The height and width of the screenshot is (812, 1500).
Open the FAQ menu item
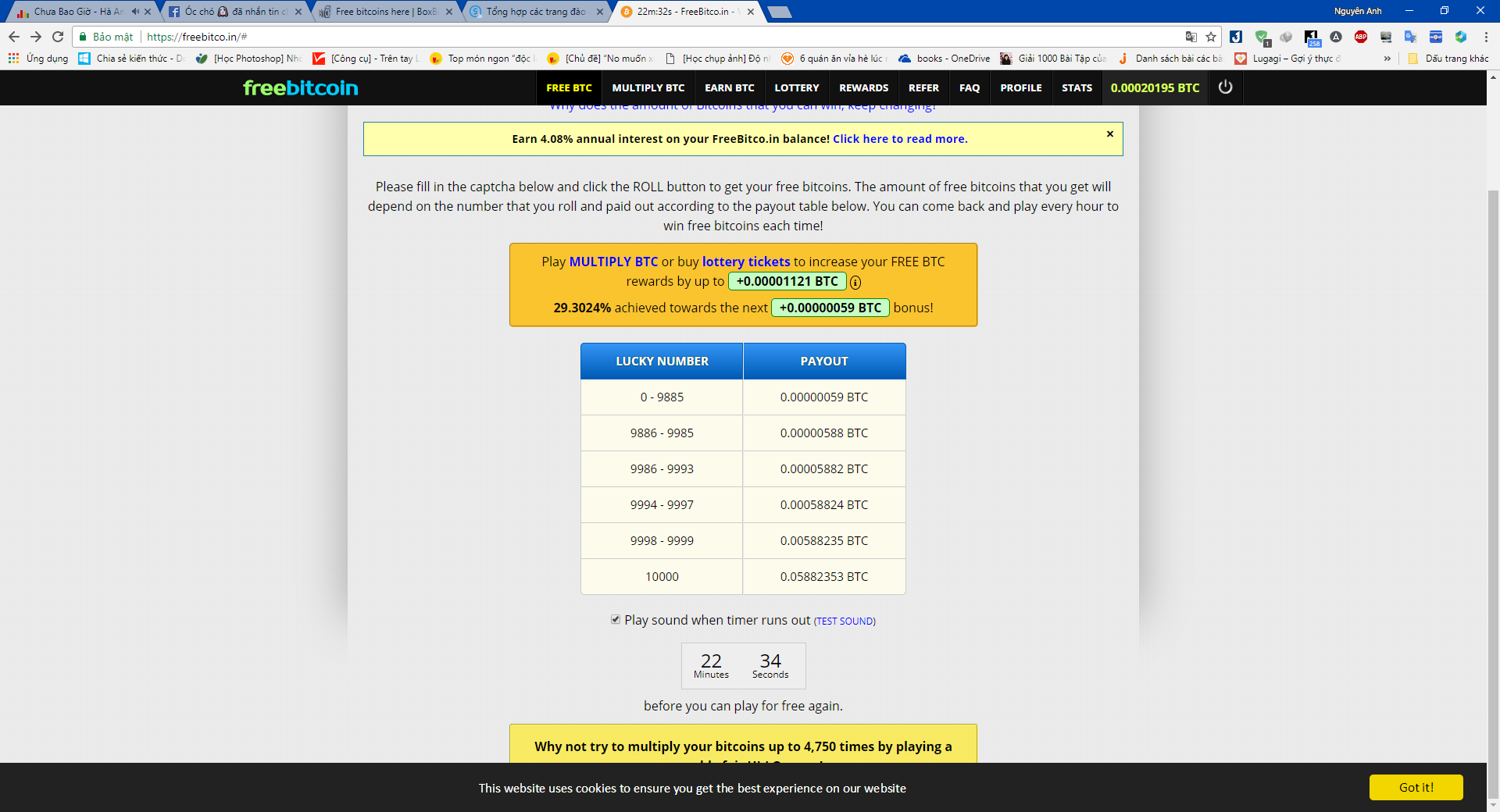970,87
